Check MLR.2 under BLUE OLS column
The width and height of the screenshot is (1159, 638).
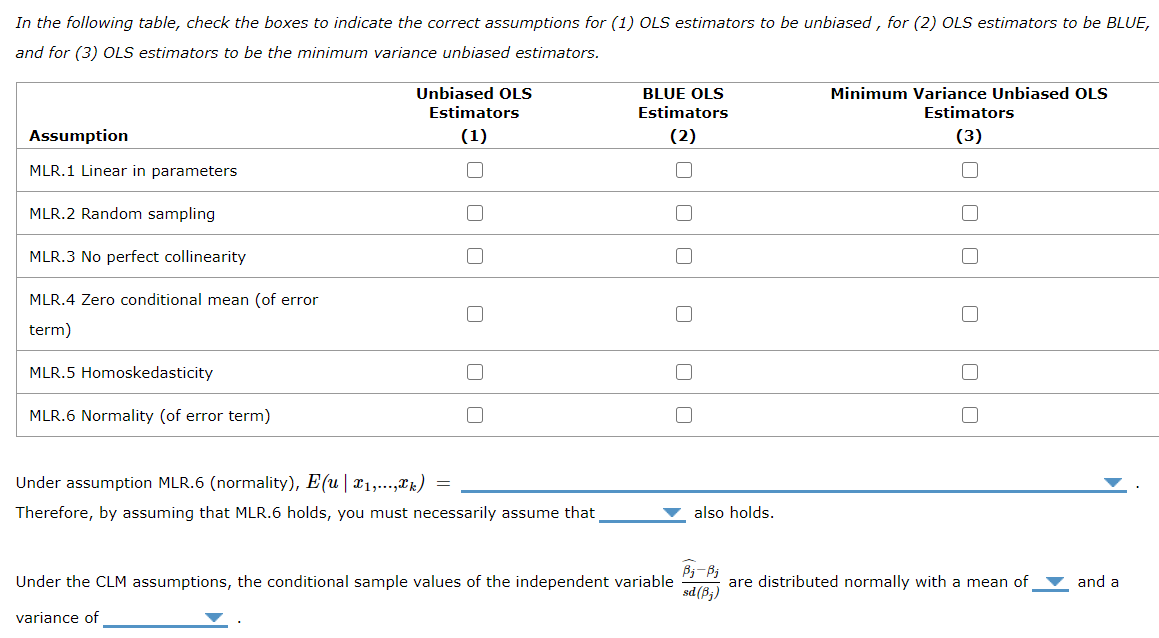683,212
